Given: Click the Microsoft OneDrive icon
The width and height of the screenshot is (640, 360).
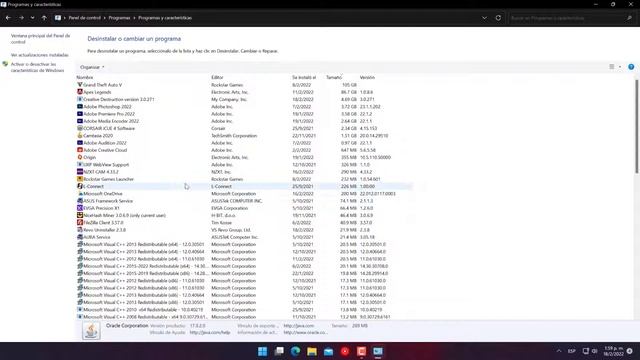Looking at the screenshot, I should (80, 193).
